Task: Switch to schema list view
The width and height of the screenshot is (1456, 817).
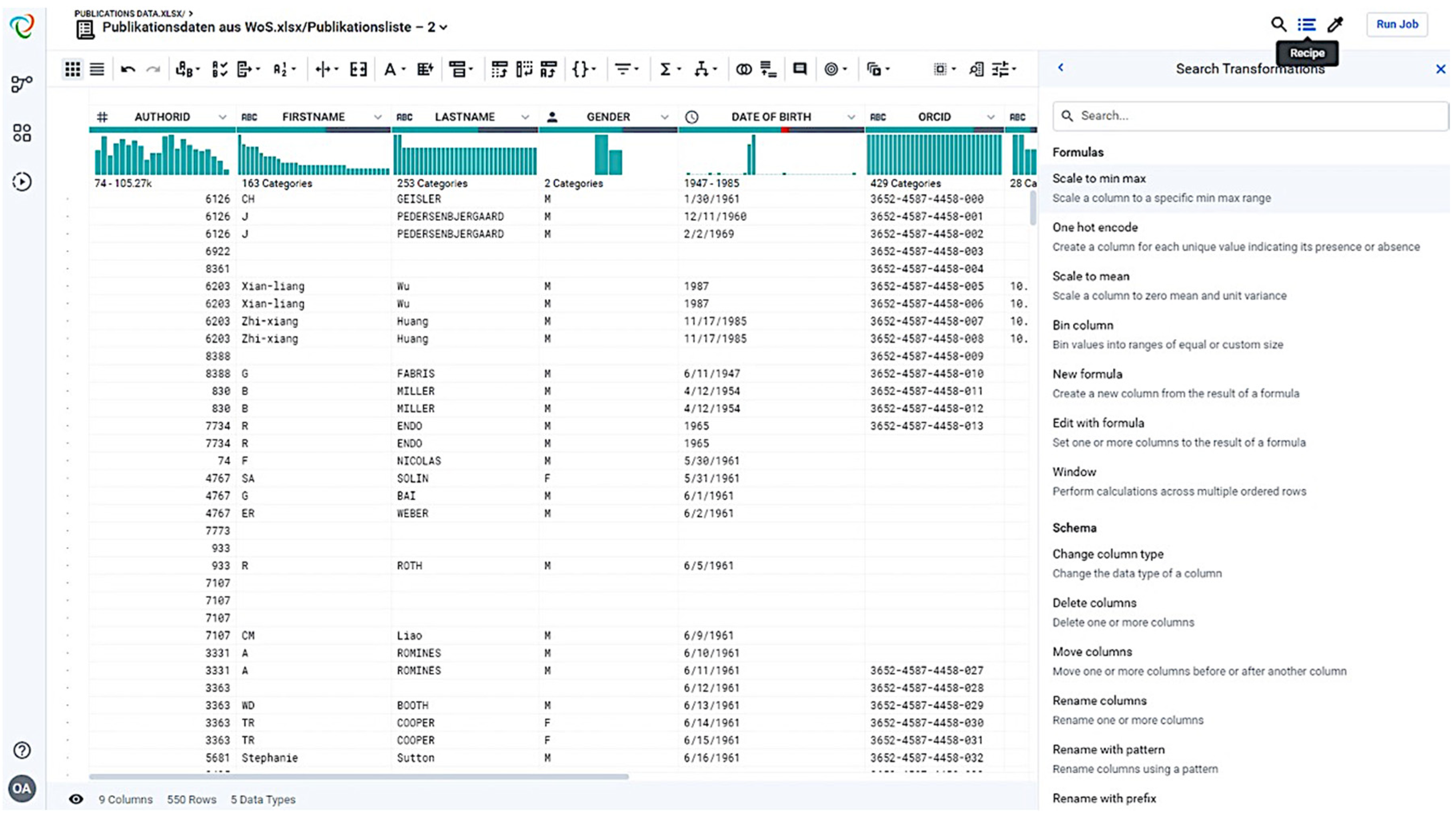Action: pyautogui.click(x=97, y=70)
